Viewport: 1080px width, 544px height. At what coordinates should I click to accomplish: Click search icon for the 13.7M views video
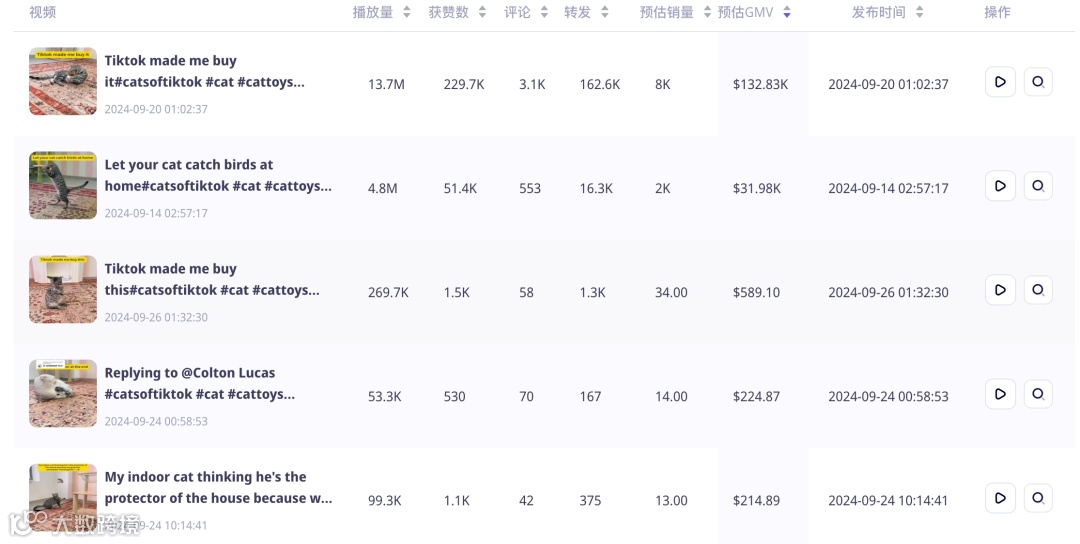1038,82
